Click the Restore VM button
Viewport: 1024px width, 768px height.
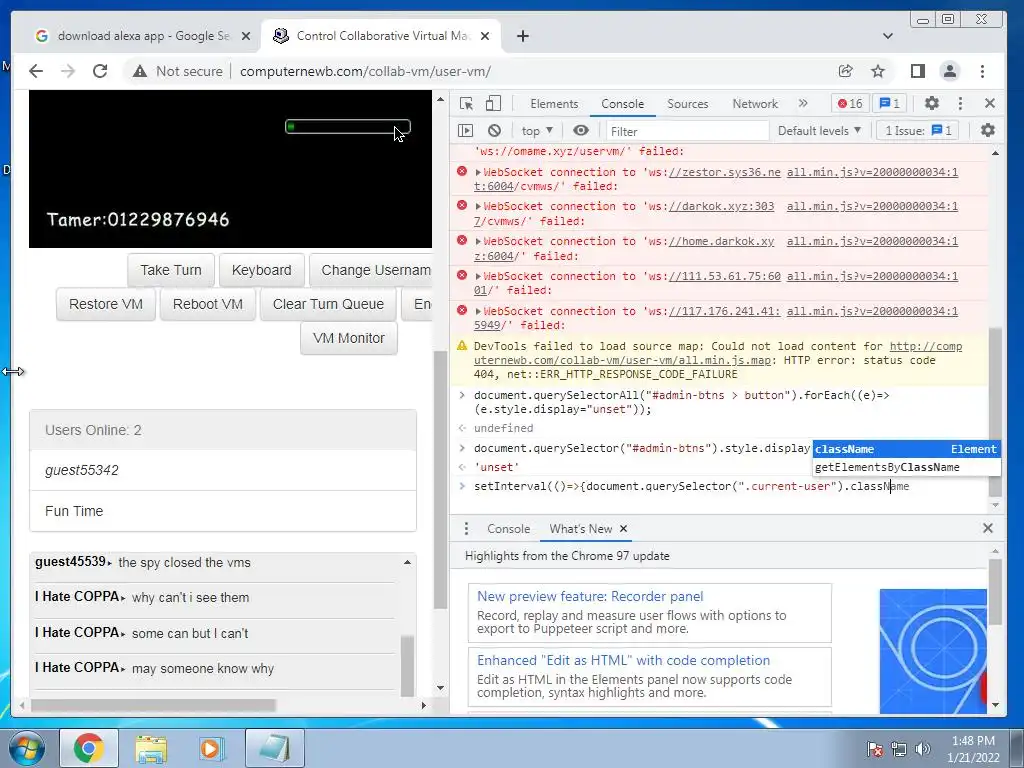tap(106, 304)
